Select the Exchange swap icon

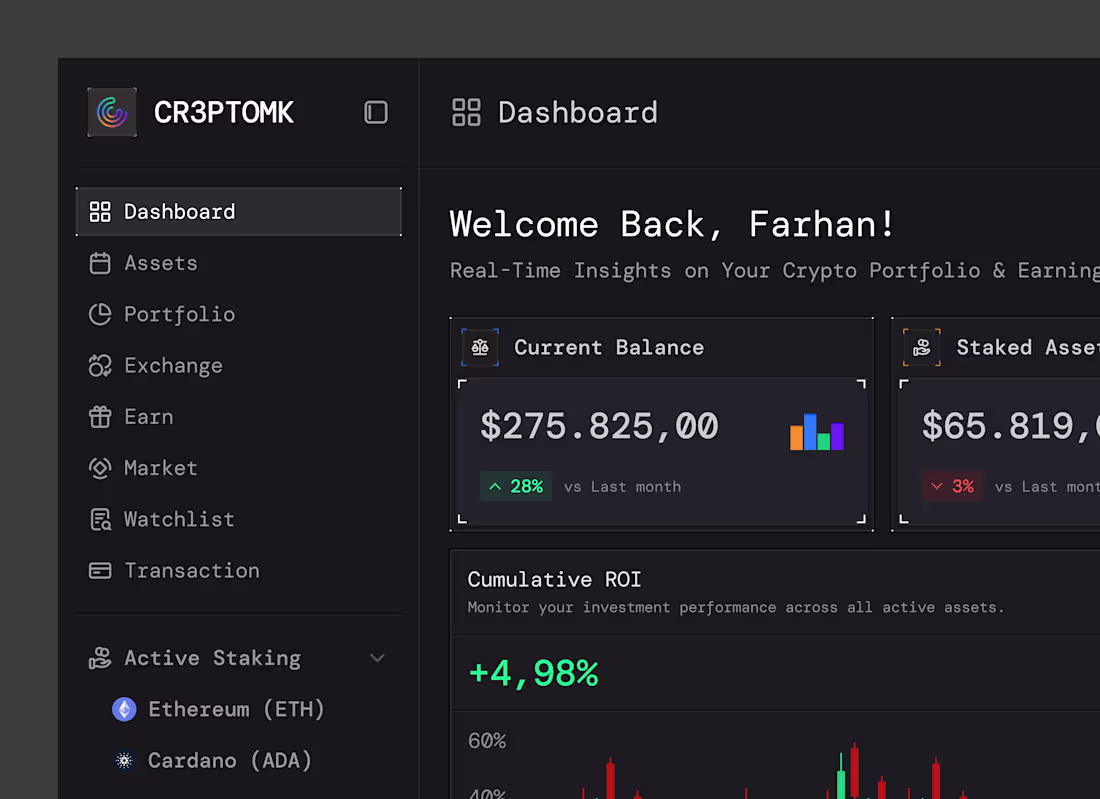click(x=99, y=365)
